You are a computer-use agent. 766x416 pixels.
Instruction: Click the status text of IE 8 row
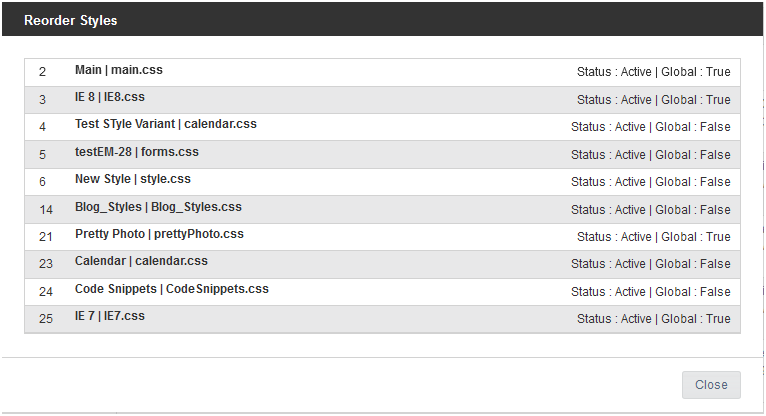pyautogui.click(x=653, y=100)
